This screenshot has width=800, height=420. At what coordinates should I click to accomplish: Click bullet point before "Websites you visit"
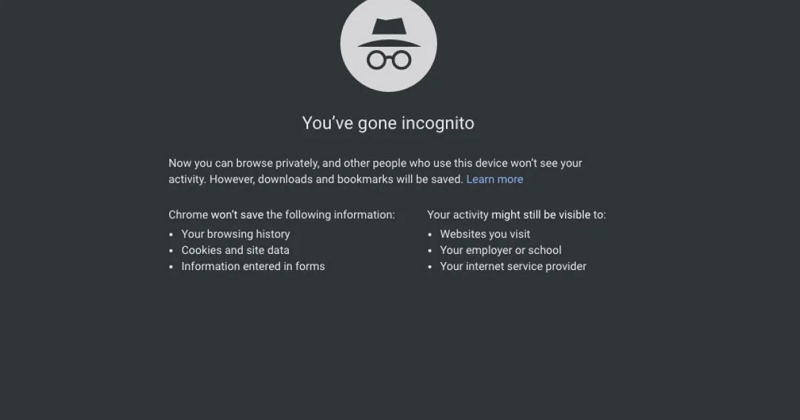coord(430,235)
